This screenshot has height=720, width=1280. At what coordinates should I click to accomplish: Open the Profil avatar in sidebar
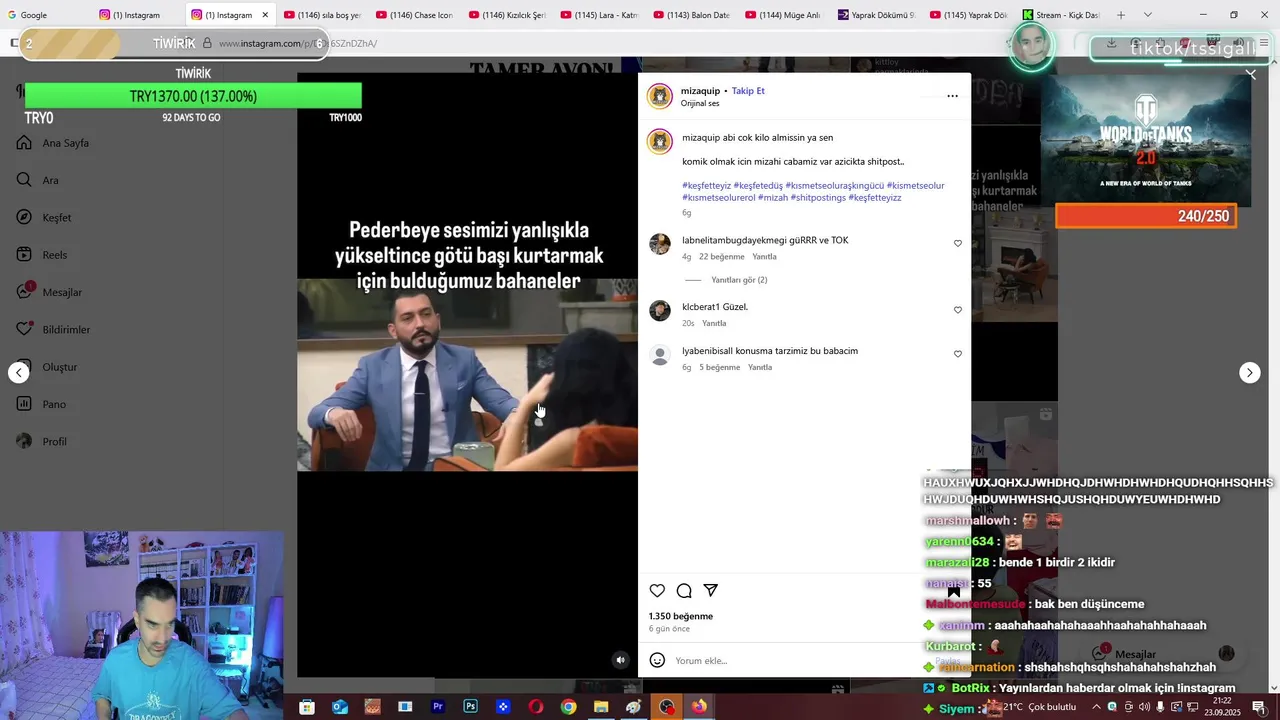(x=24, y=441)
